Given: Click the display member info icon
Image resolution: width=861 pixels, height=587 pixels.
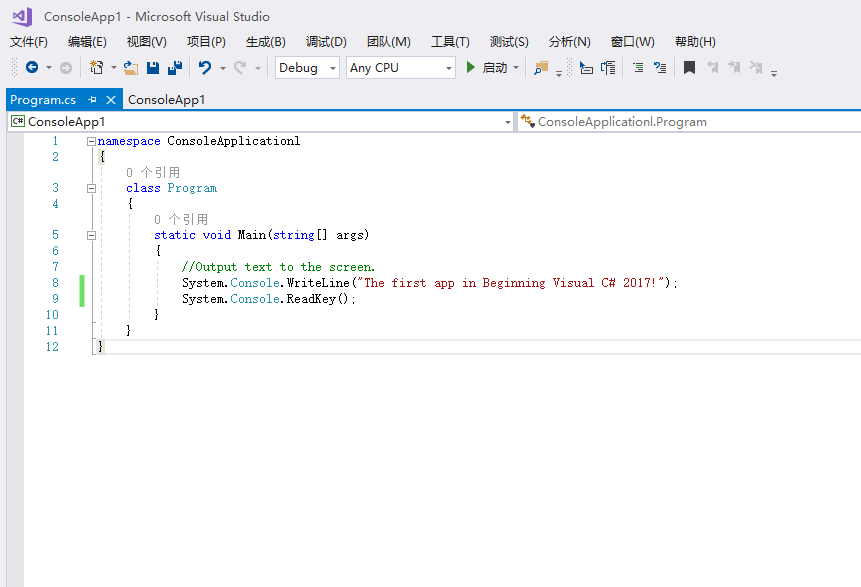Looking at the screenshot, I should (x=586, y=68).
